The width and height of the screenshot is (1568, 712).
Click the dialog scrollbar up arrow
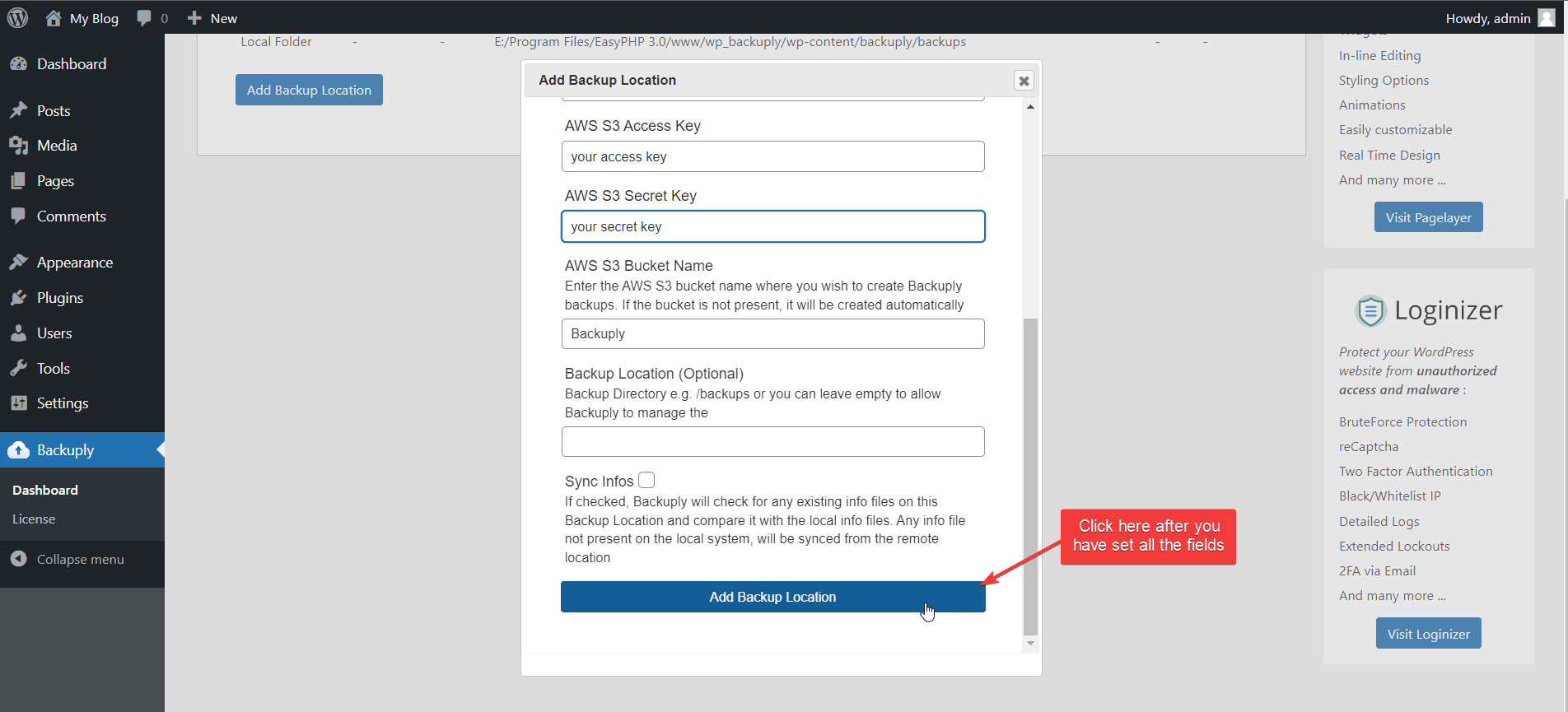[1030, 107]
